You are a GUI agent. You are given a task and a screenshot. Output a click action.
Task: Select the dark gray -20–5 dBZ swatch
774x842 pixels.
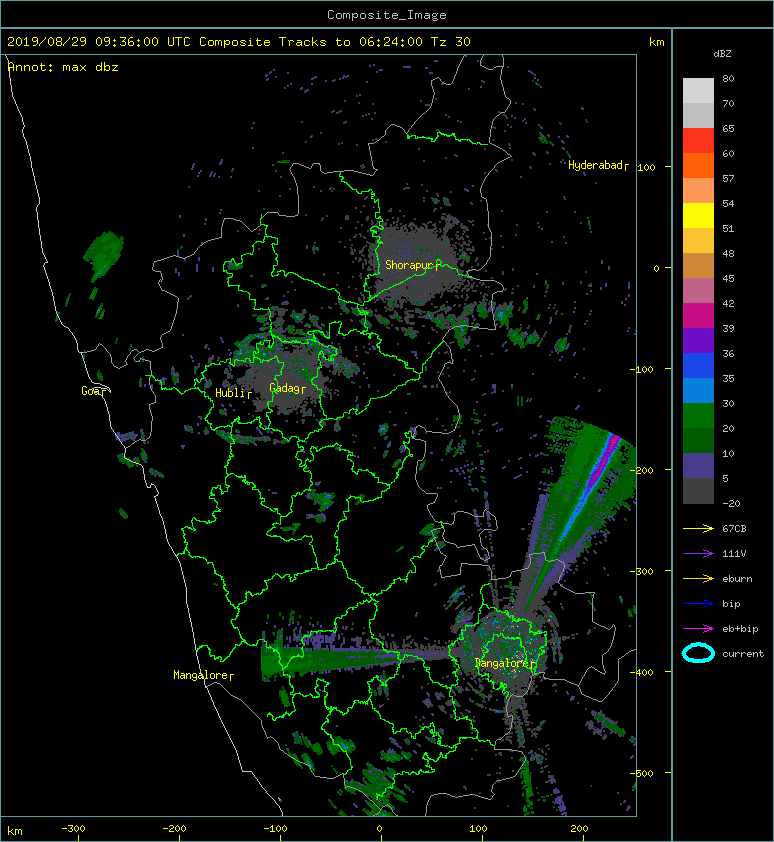[x=698, y=490]
